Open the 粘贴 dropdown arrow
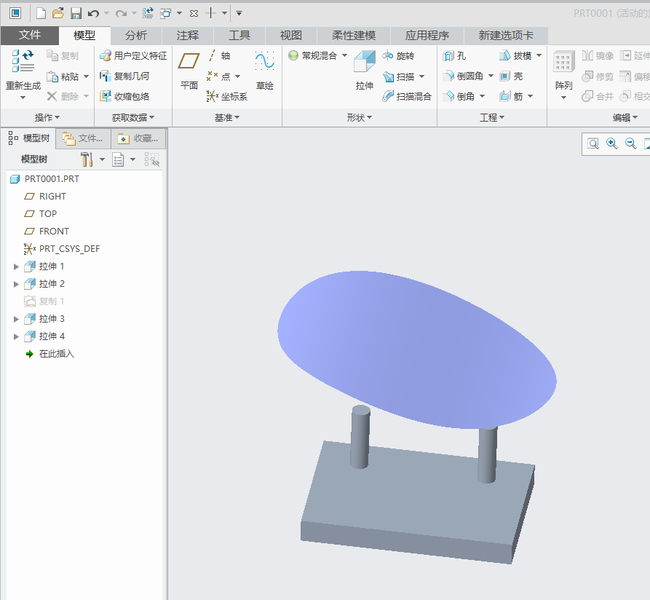Viewport: 650px width, 600px height. coord(86,76)
